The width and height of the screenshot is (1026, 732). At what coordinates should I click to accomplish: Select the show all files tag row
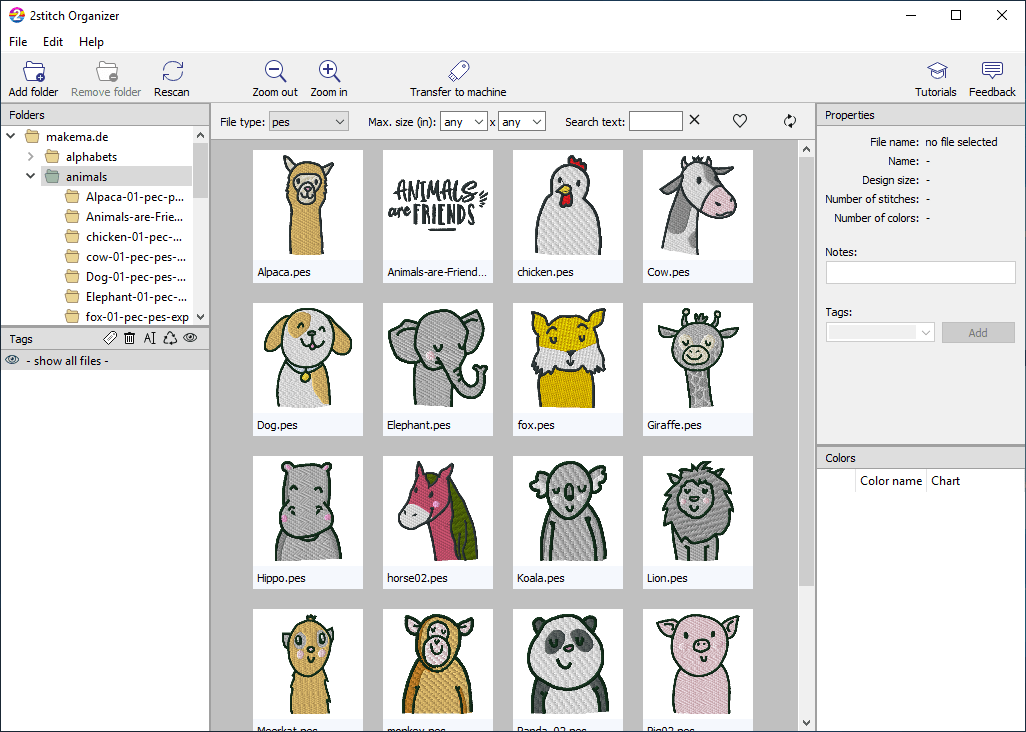(x=105, y=360)
